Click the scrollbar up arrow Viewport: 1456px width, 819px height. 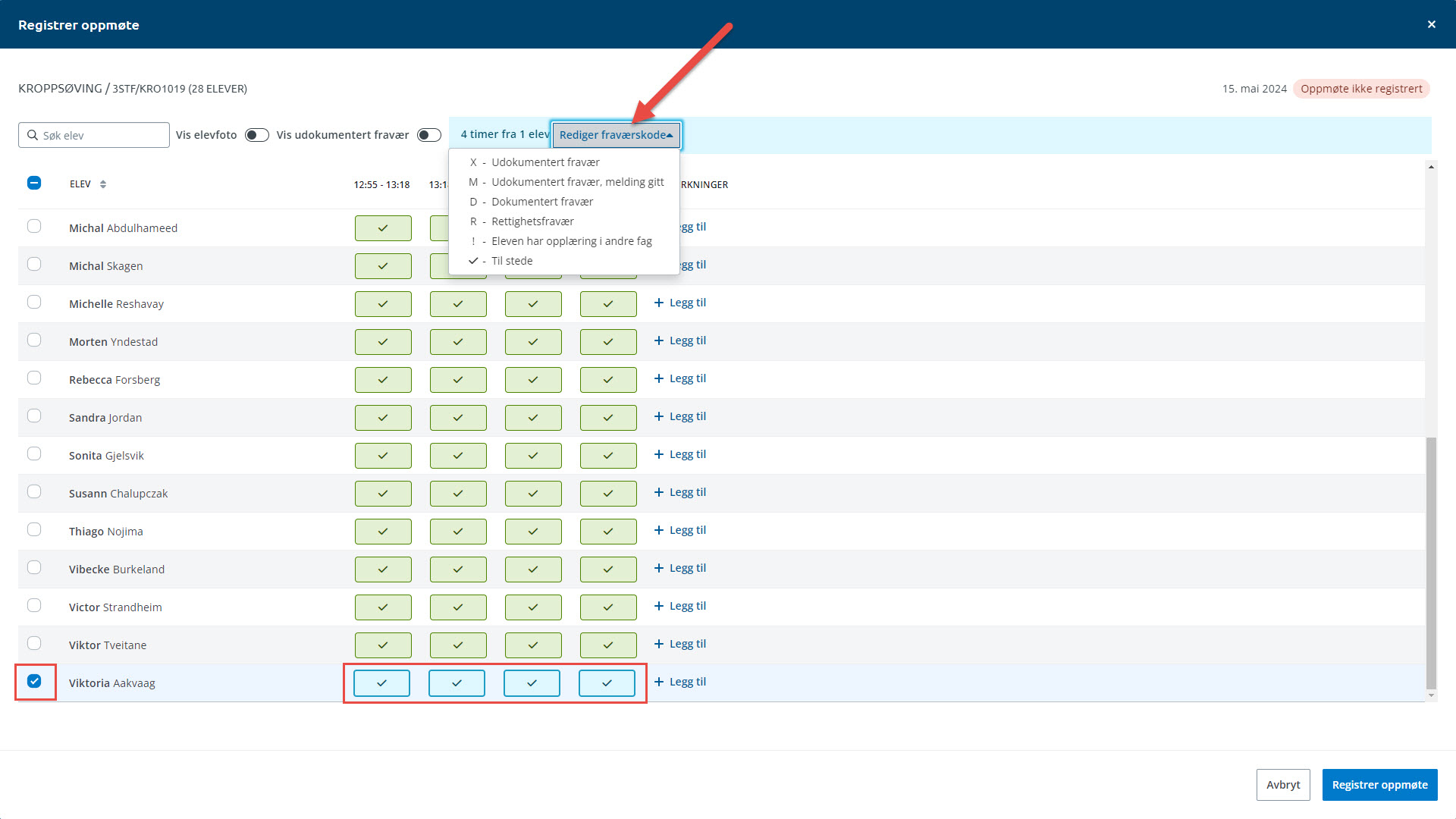tap(1431, 167)
